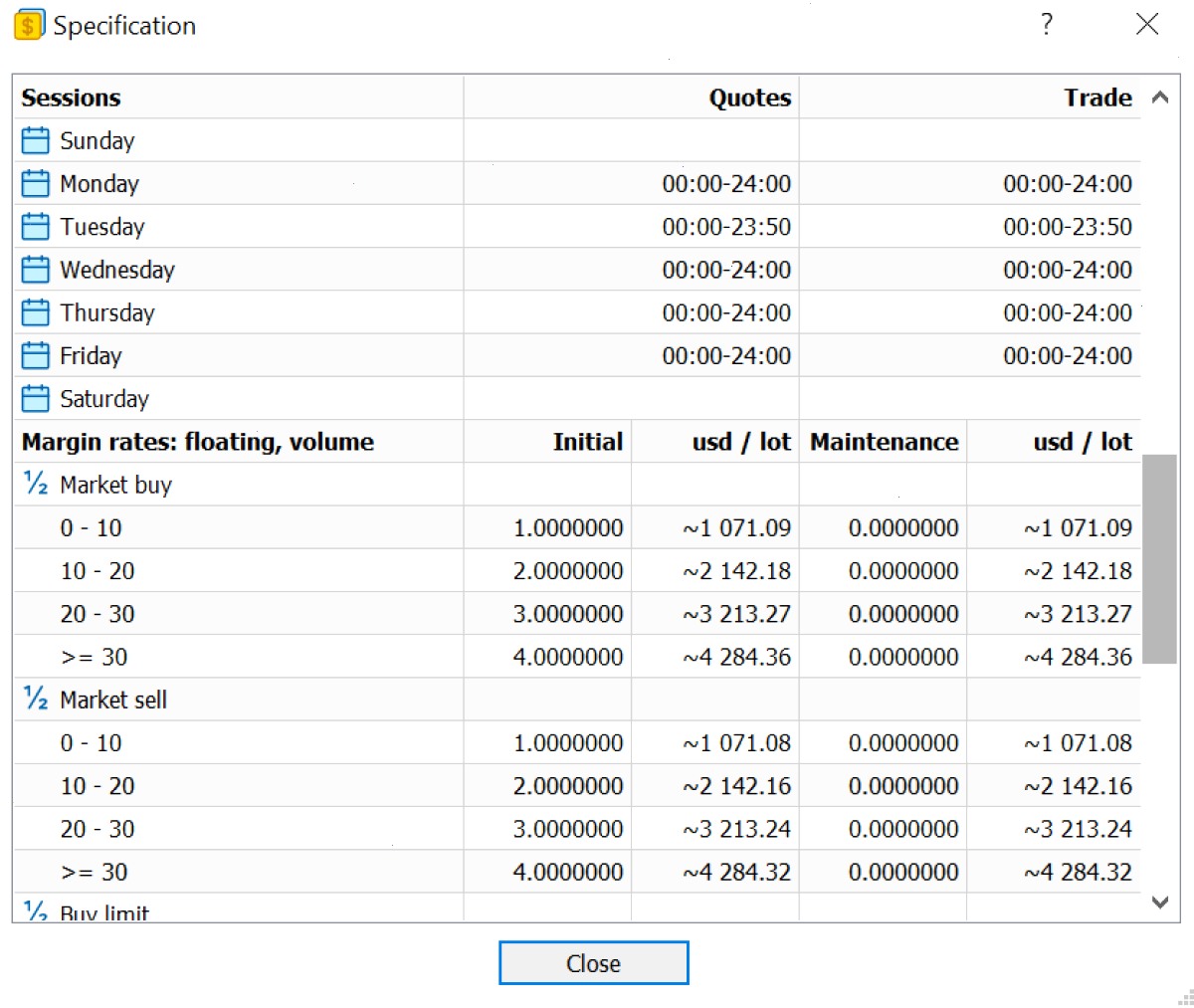
Task: Select the Quotes column header
Action: [x=750, y=98]
